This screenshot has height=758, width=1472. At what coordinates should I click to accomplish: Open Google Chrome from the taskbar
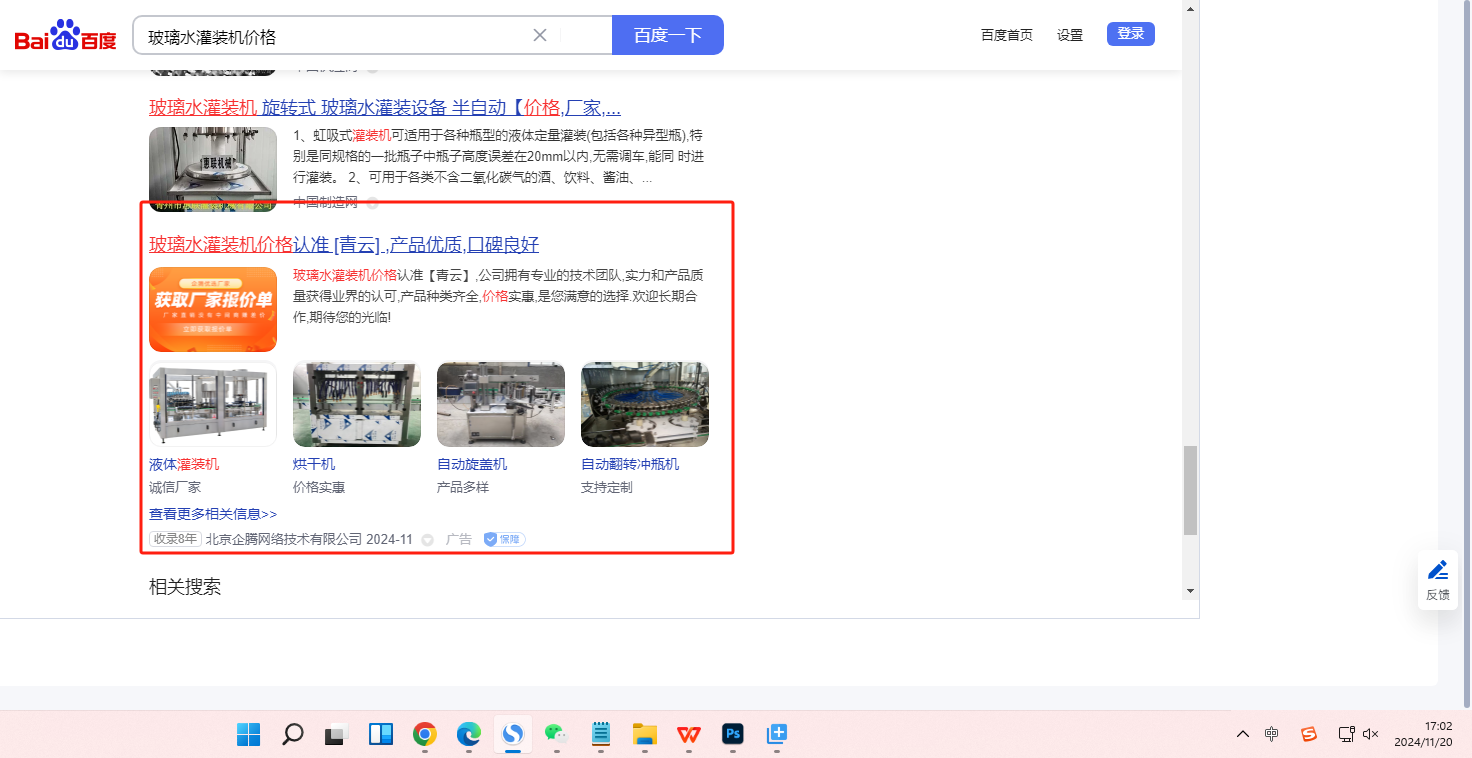click(x=425, y=734)
